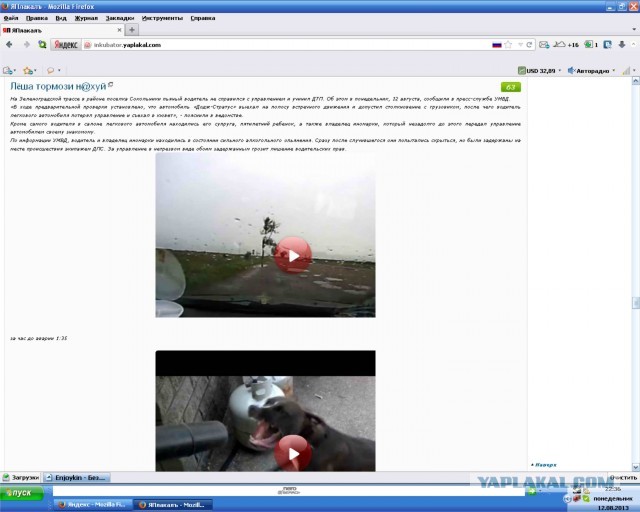Open the Журнал menu
This screenshot has width=640, height=512.
(x=86, y=18)
